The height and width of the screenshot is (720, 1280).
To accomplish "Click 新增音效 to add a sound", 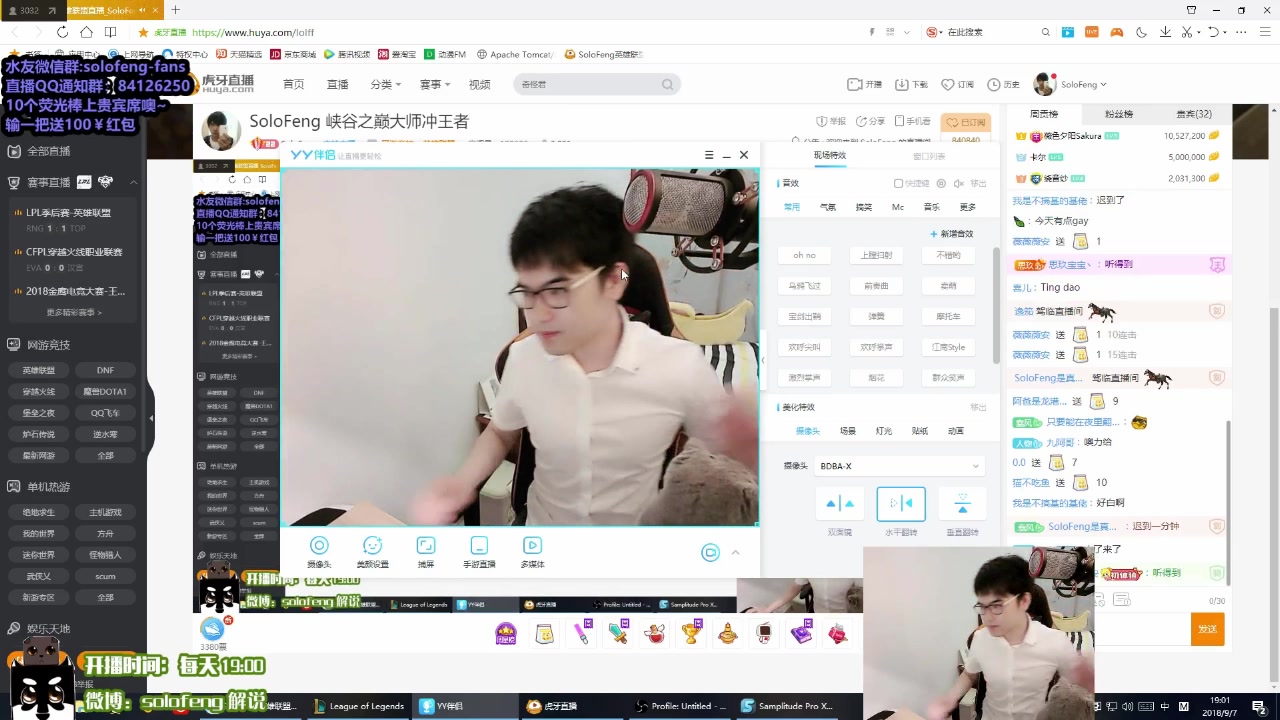I will pos(952,234).
